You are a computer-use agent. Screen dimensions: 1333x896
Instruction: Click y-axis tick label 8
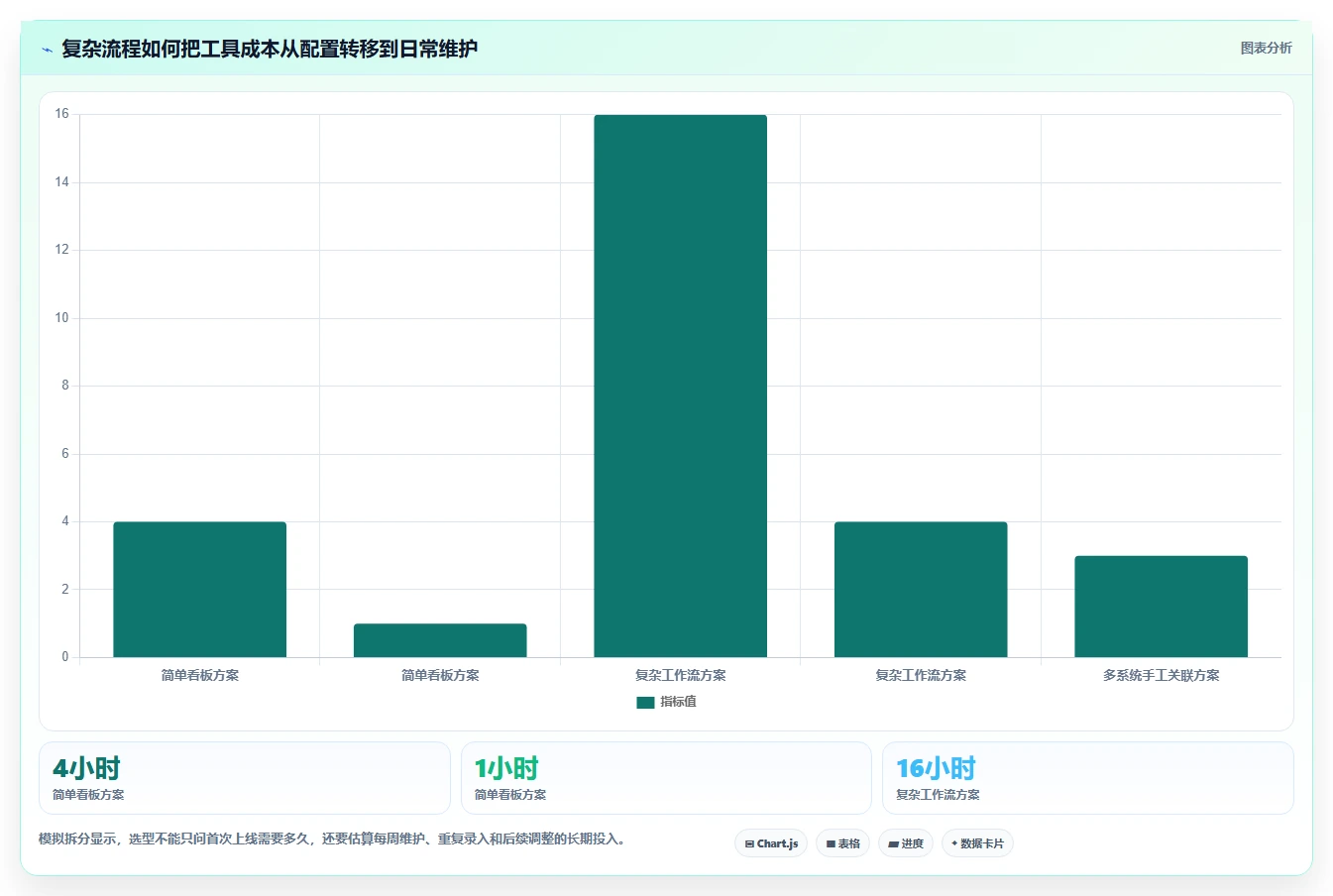pos(65,386)
